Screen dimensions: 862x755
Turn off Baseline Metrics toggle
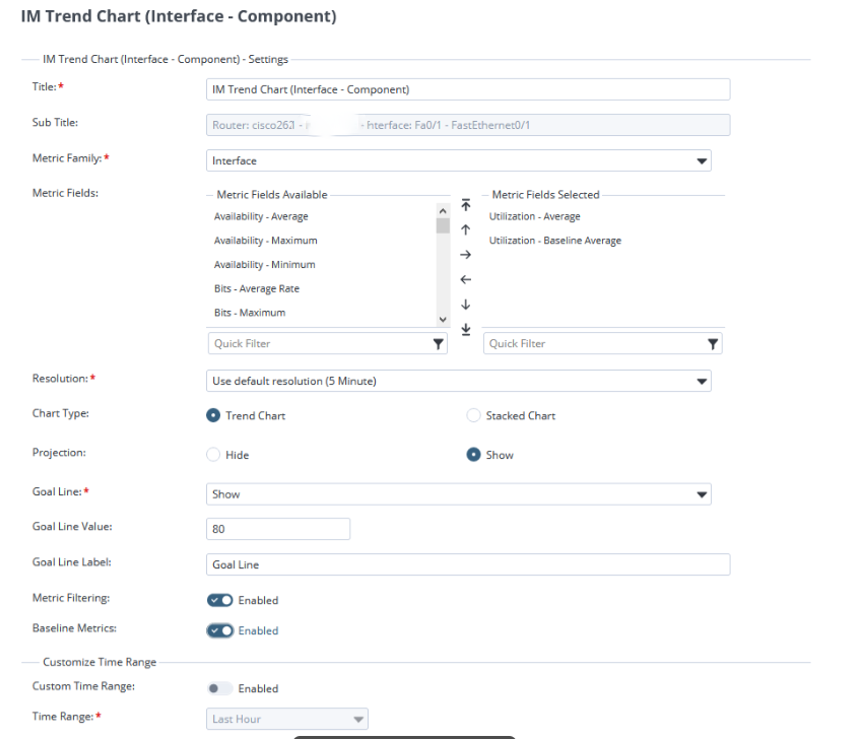(220, 631)
